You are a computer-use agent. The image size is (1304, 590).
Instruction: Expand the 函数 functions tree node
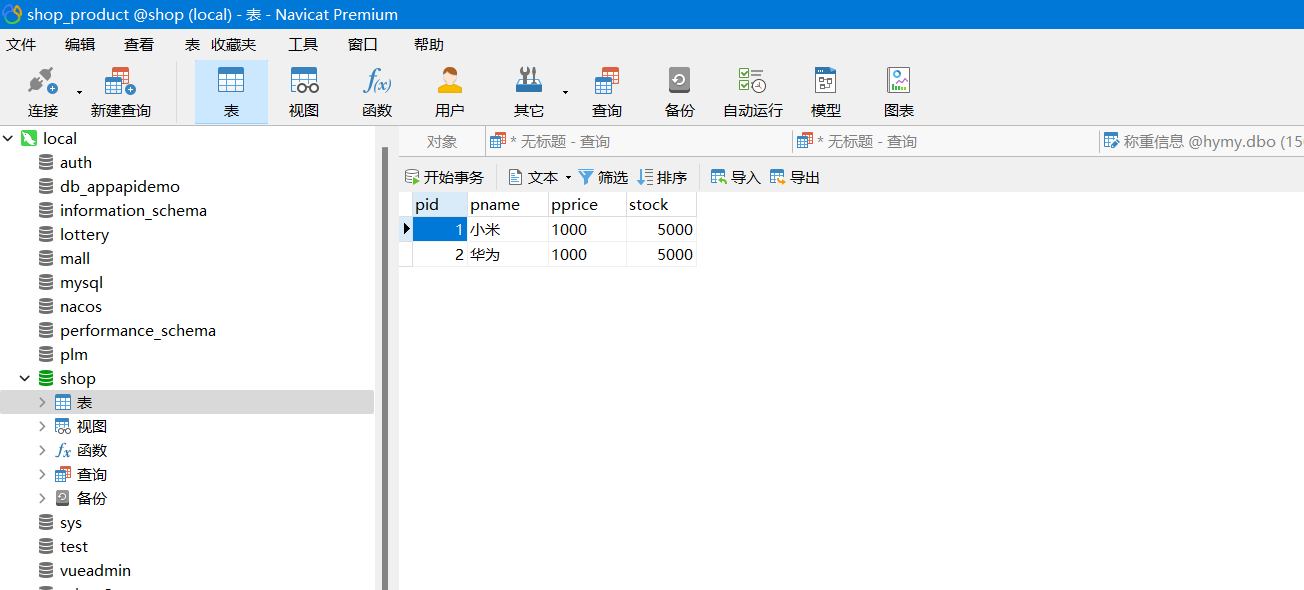42,451
